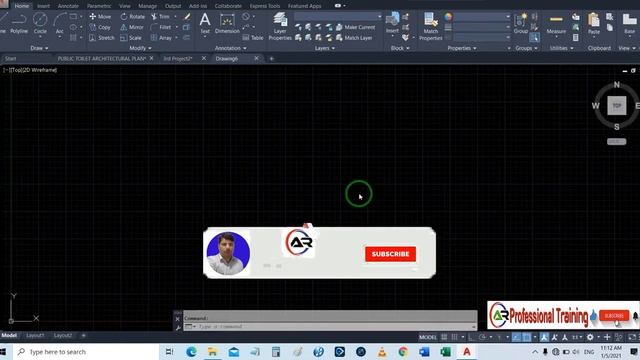Select the Text annotation tool
The width and height of the screenshot is (640, 360).
point(205,23)
